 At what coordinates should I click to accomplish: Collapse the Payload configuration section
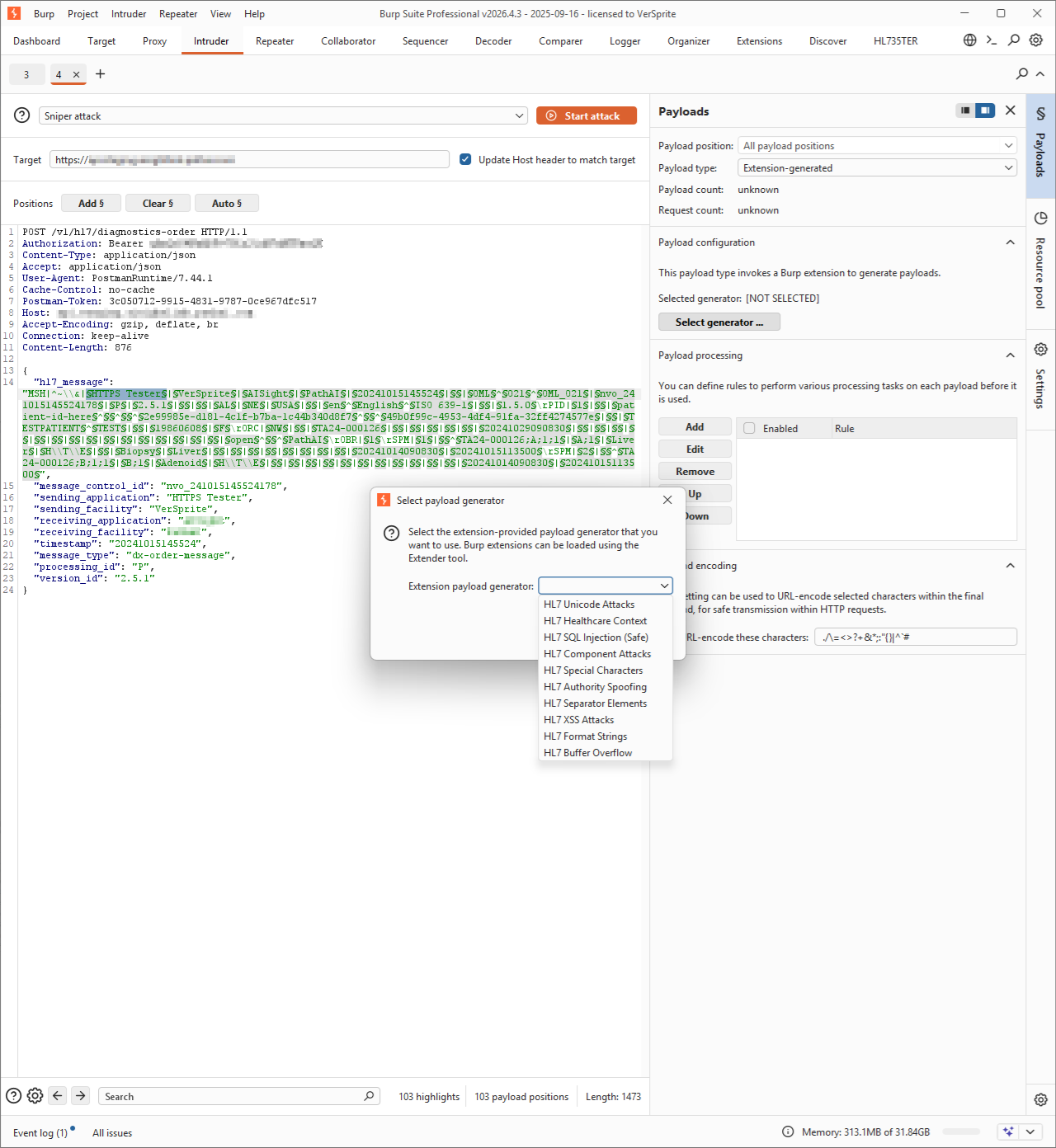(x=1010, y=242)
